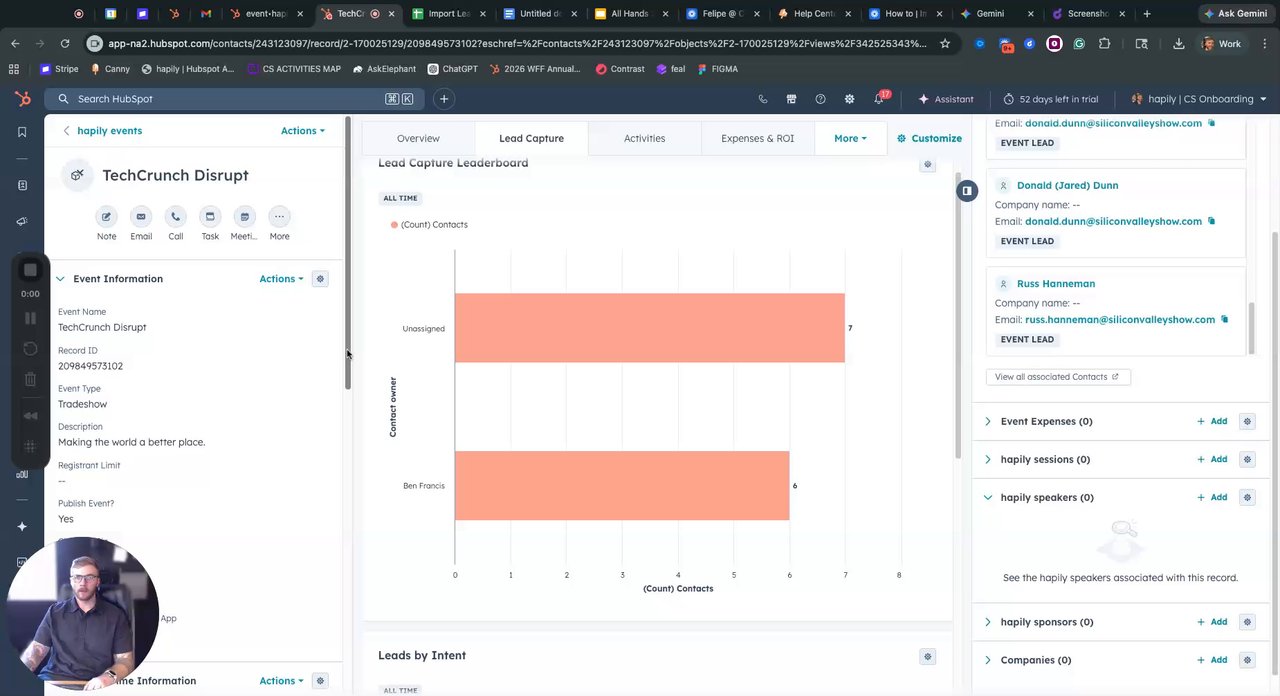This screenshot has width=1280, height=696.
Task: Add a hapily speakers record
Action: pyautogui.click(x=1212, y=497)
